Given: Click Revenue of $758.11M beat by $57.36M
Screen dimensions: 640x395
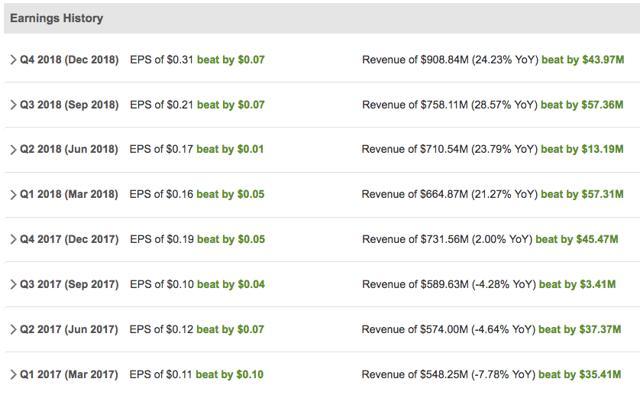Looking at the screenshot, I should [x=493, y=105].
